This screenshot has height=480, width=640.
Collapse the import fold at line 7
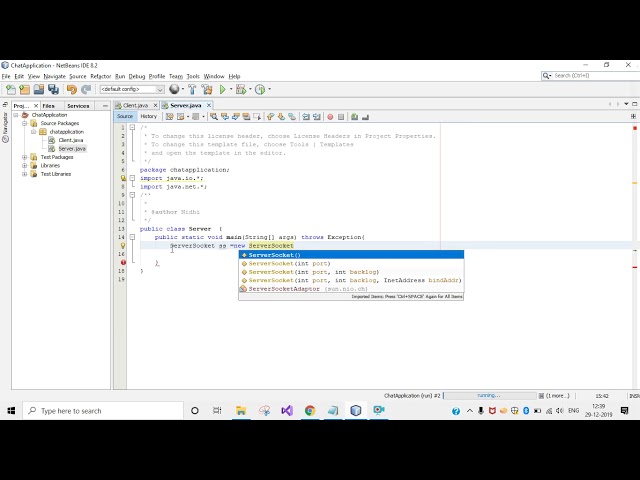coord(132,178)
